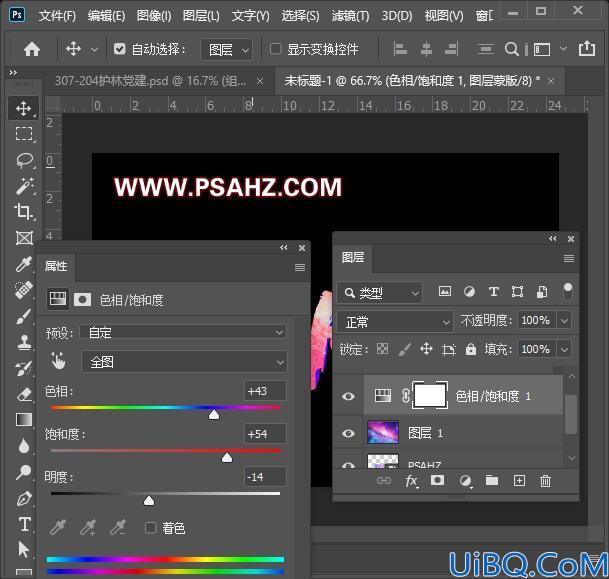This screenshot has height=579, width=609.
Task: Add layer style with fx icon
Action: [411, 481]
